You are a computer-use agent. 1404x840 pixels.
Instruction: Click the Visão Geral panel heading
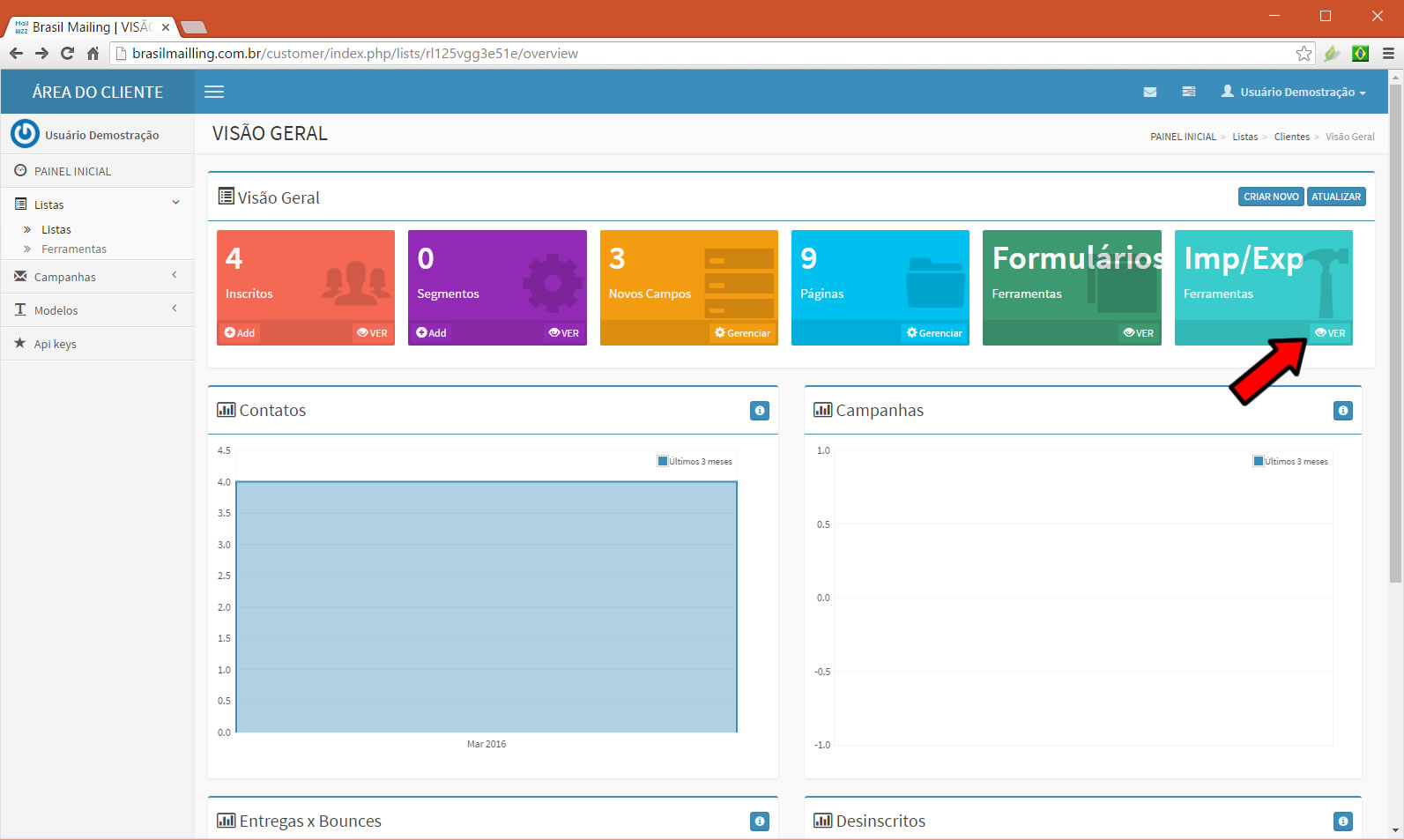coord(269,197)
